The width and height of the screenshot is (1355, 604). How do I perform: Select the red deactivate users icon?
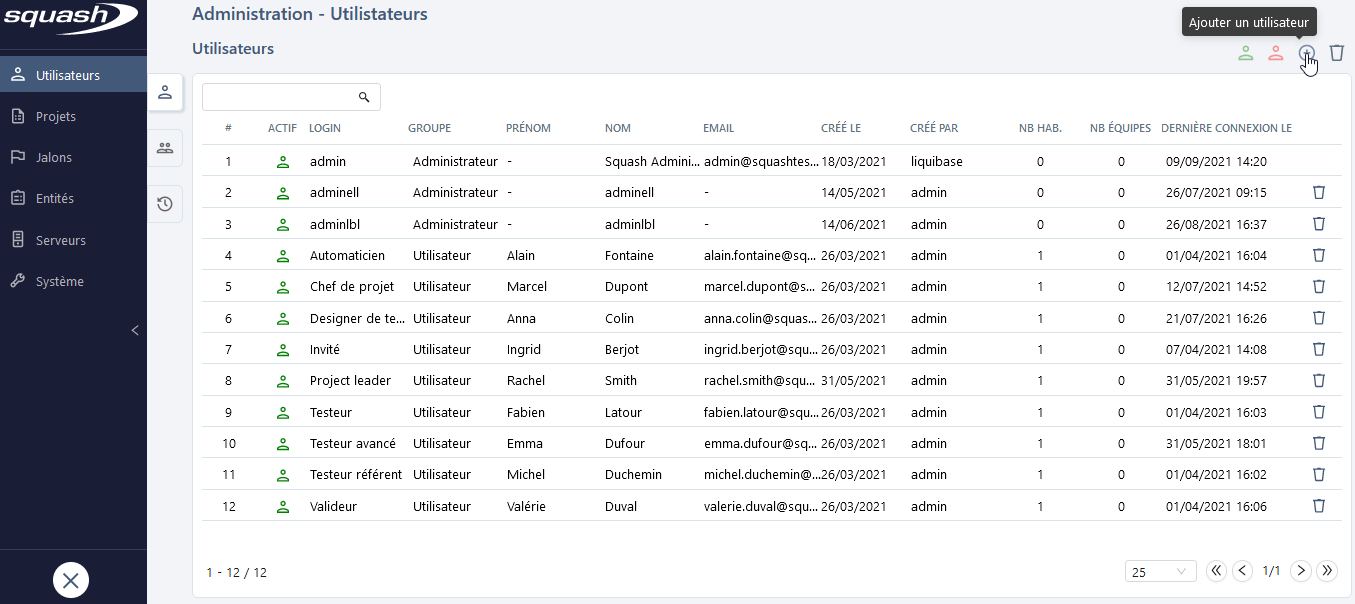pyautogui.click(x=1276, y=53)
